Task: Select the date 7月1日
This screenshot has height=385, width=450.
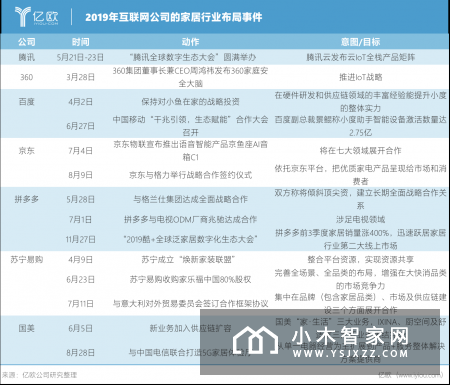Action: (x=80, y=219)
